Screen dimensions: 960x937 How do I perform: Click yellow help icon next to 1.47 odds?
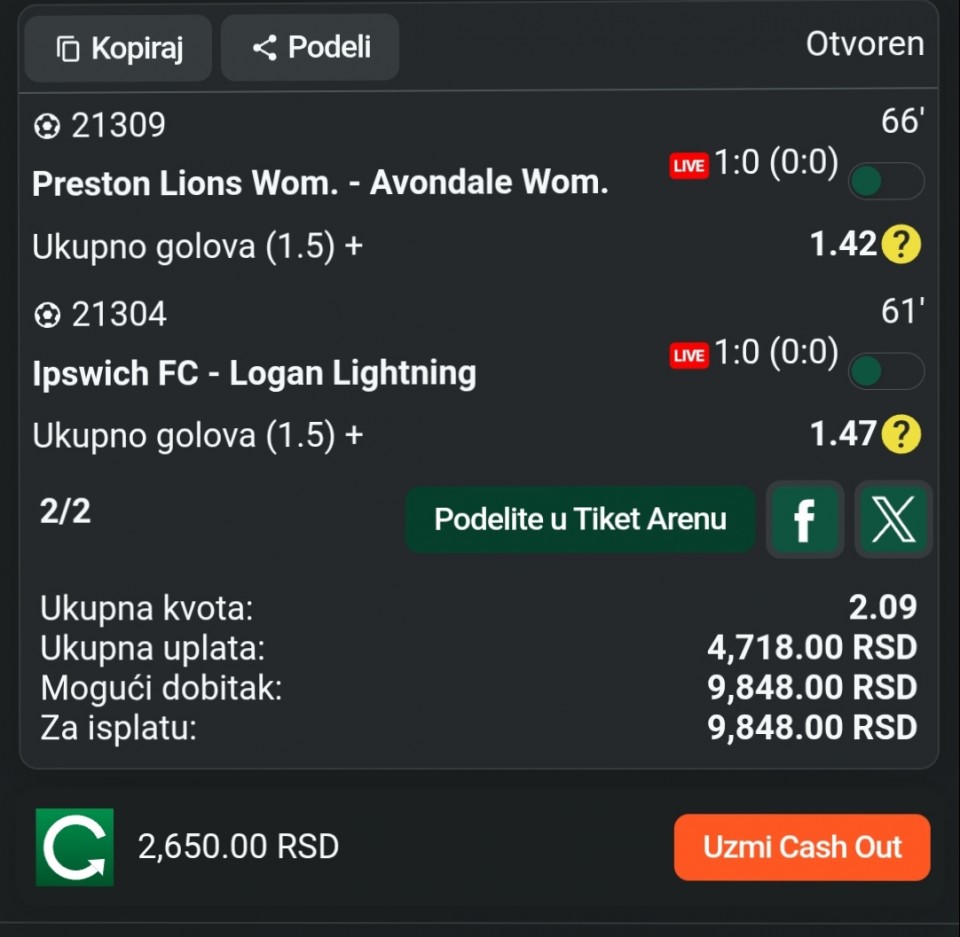tap(900, 434)
